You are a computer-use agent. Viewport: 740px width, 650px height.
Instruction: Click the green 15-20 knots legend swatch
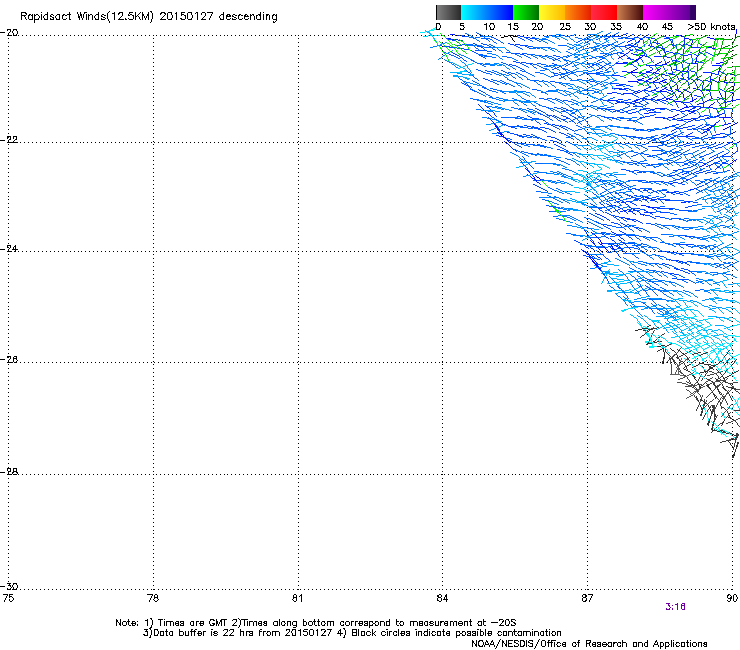pyautogui.click(x=526, y=12)
